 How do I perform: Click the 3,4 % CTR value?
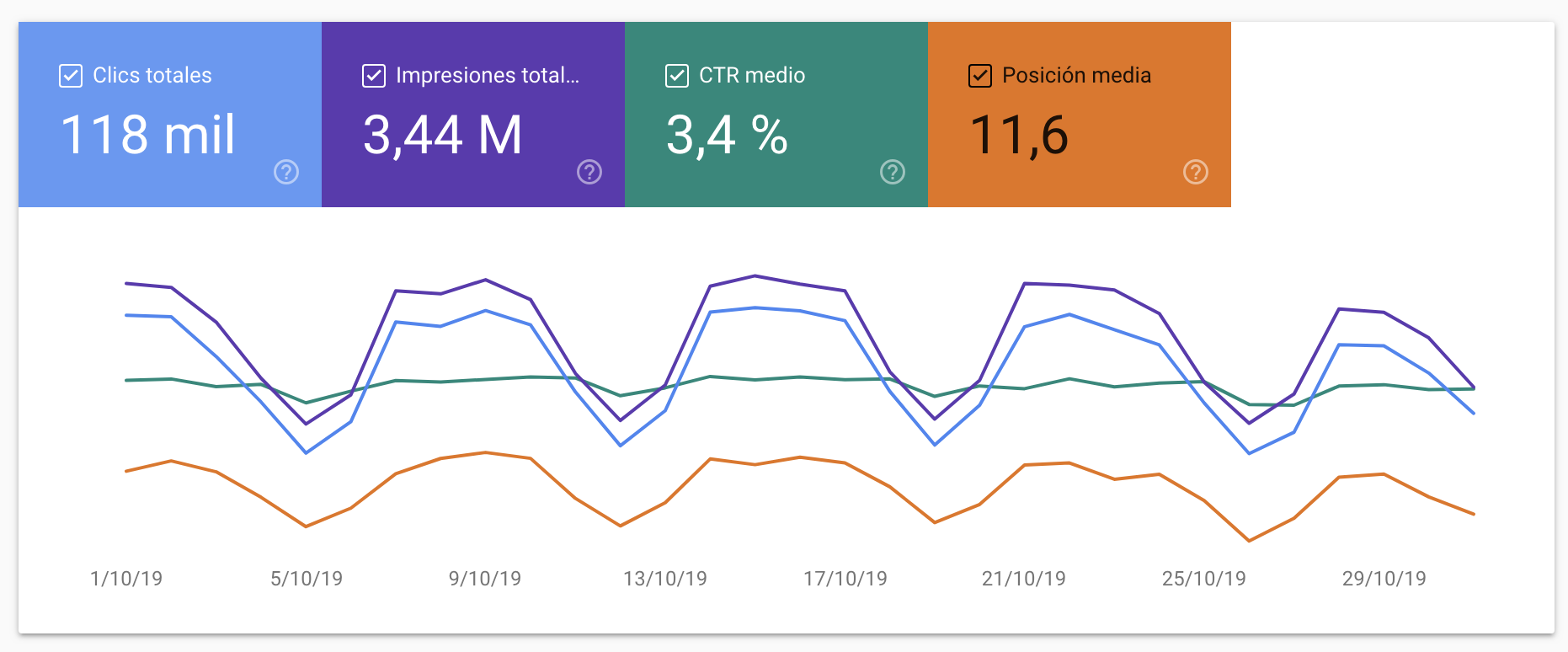pos(727,135)
